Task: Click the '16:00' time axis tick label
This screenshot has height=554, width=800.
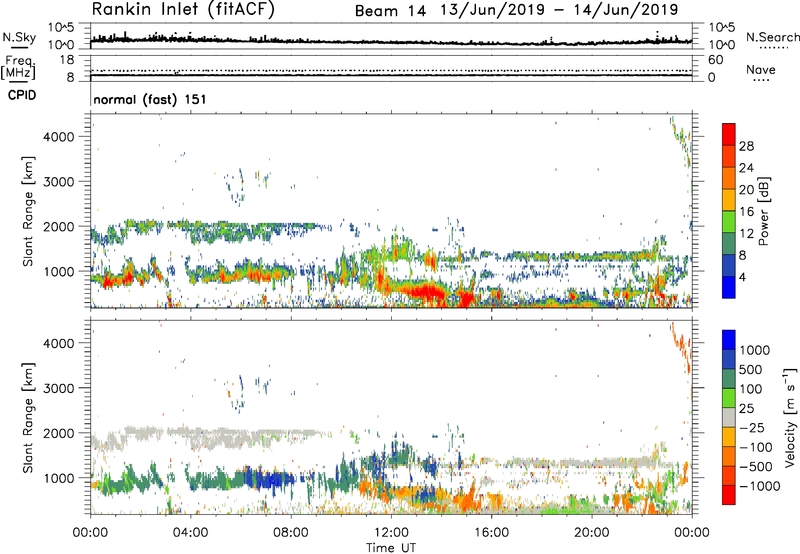Action: click(x=491, y=533)
